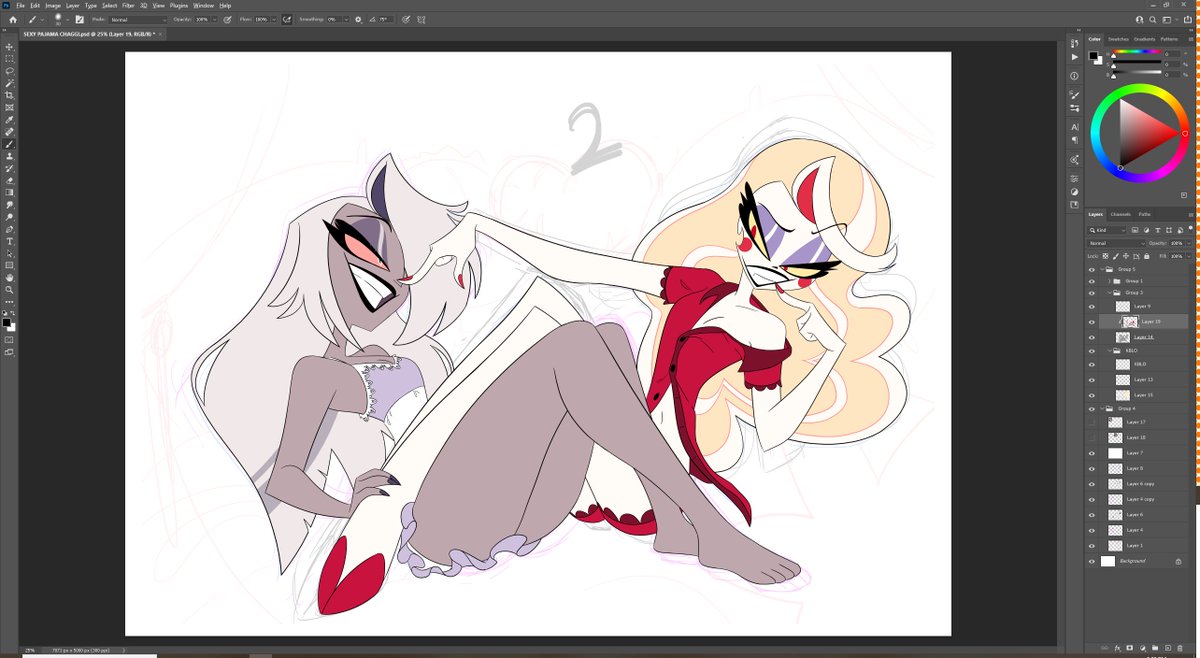Viewport: 1200px width, 658px height.
Task: Switch to the Paths tab
Action: (1144, 214)
